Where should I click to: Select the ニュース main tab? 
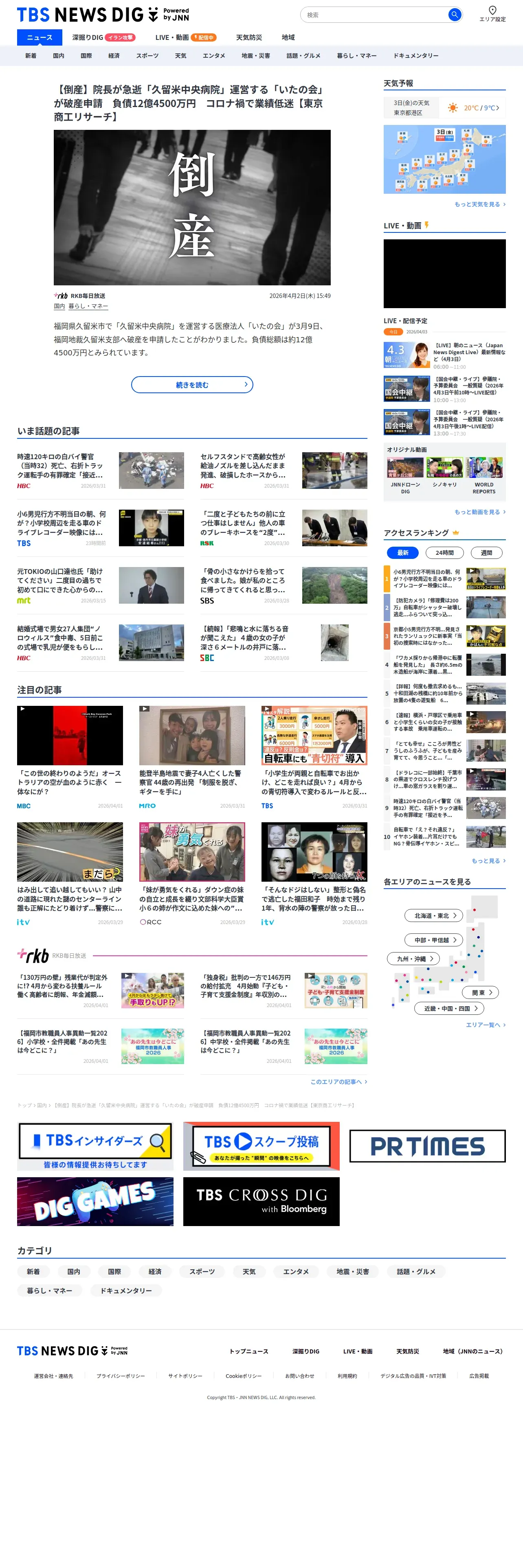click(40, 37)
